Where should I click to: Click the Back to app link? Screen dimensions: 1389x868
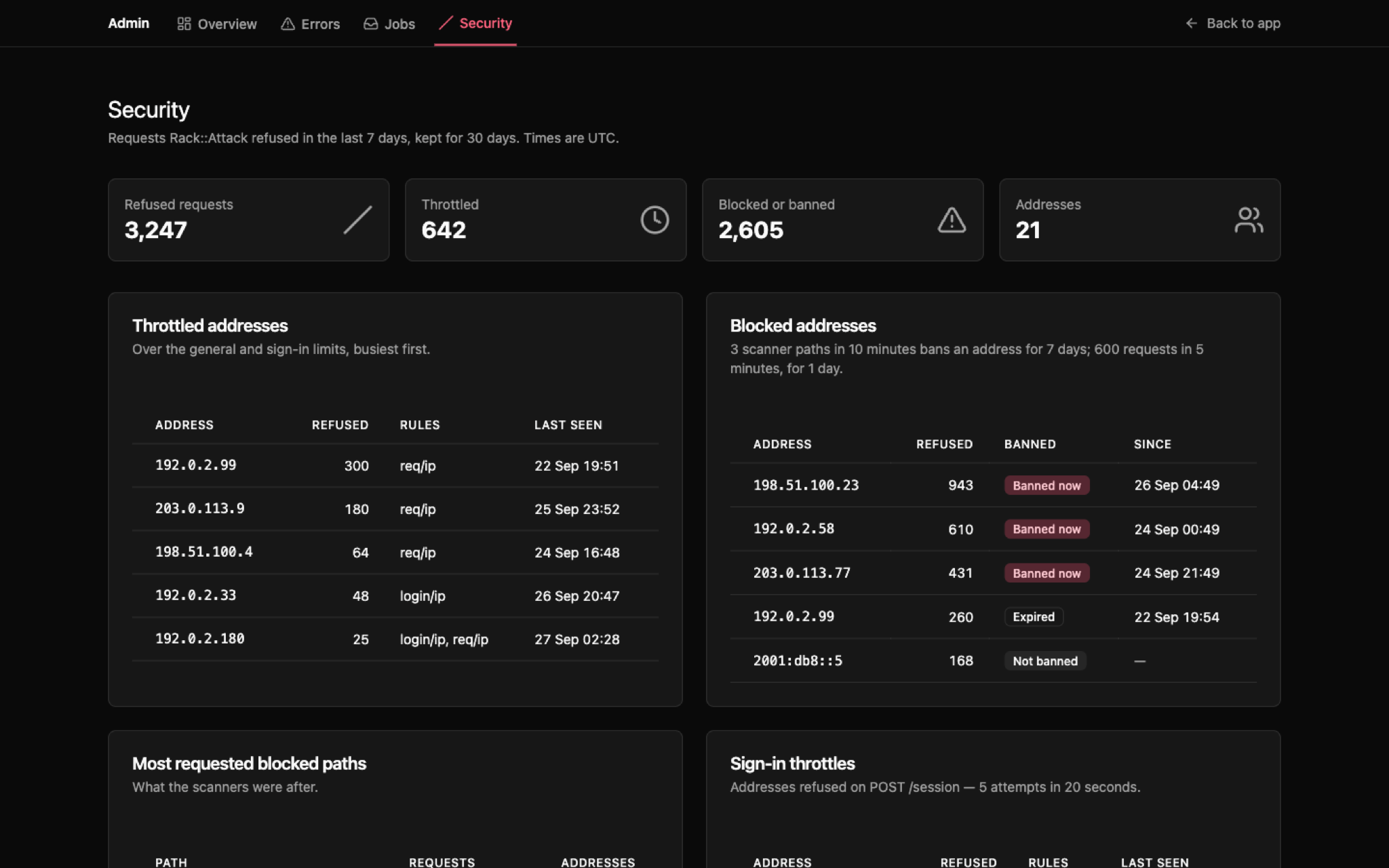(1233, 23)
